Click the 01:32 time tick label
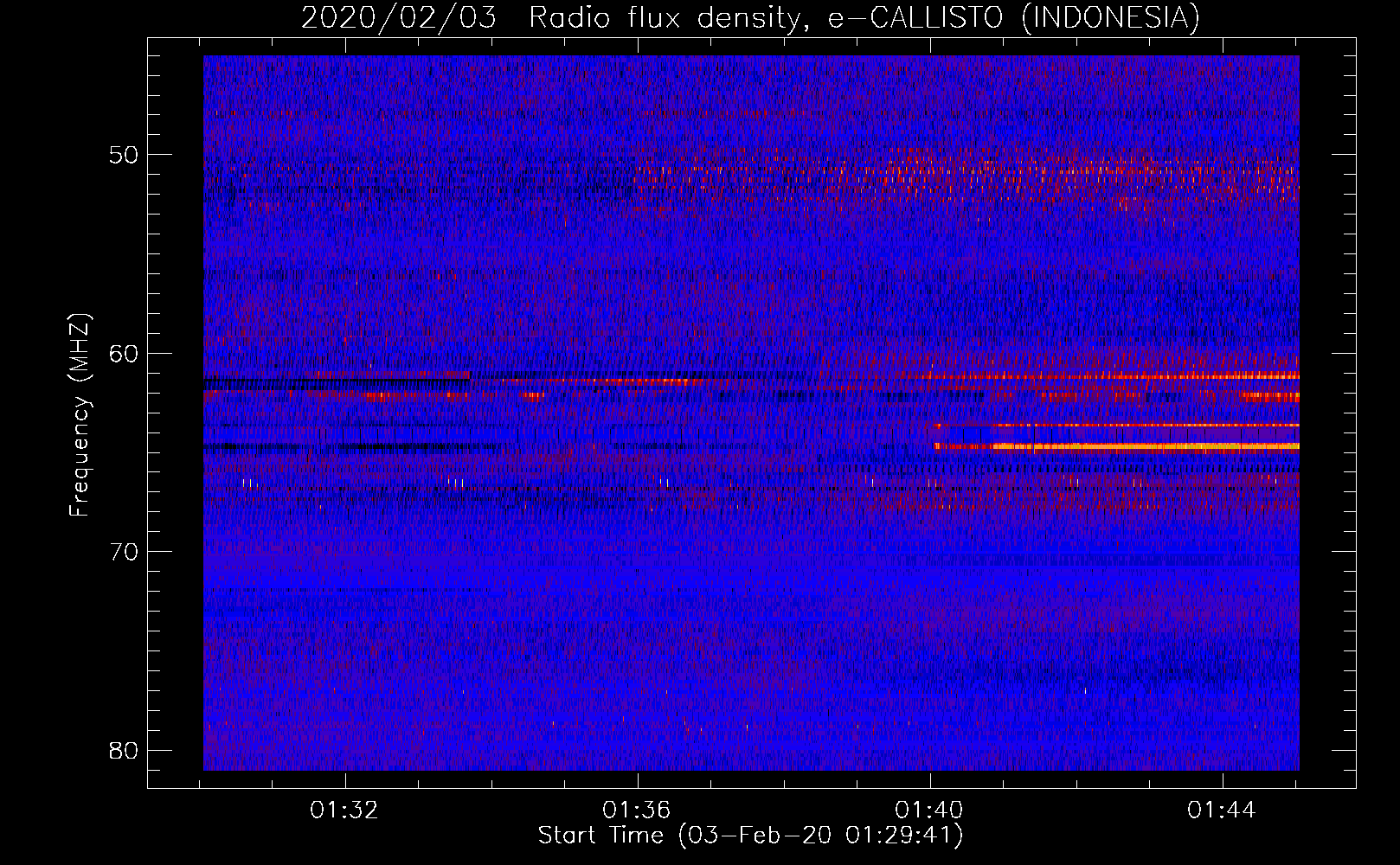Screen dimensions: 1400x865 pyautogui.click(x=344, y=811)
